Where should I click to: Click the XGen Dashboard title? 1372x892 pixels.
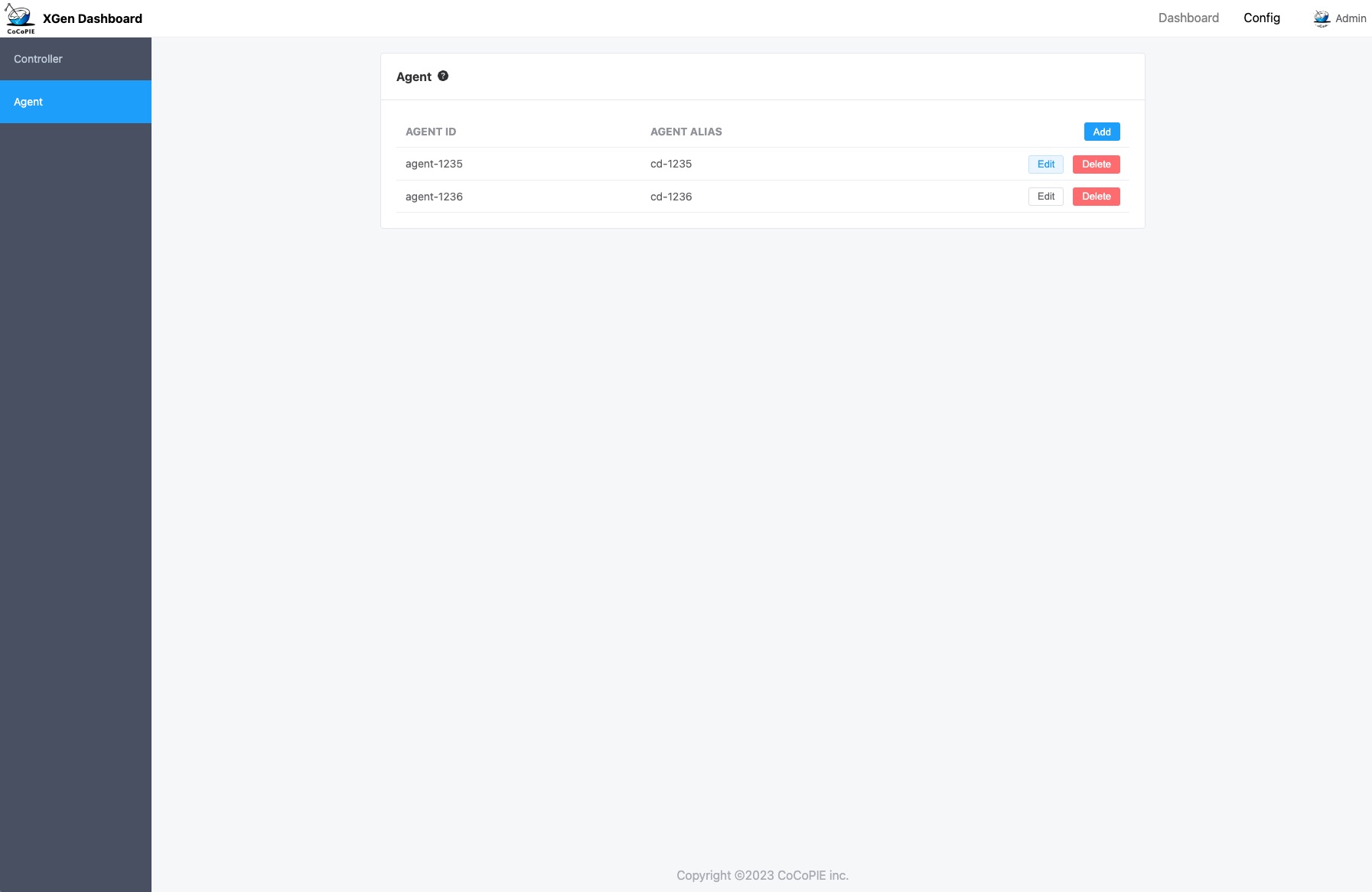pyautogui.click(x=93, y=18)
